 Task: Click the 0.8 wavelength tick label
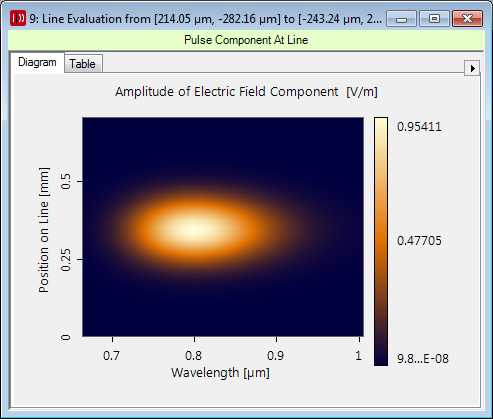[194, 356]
